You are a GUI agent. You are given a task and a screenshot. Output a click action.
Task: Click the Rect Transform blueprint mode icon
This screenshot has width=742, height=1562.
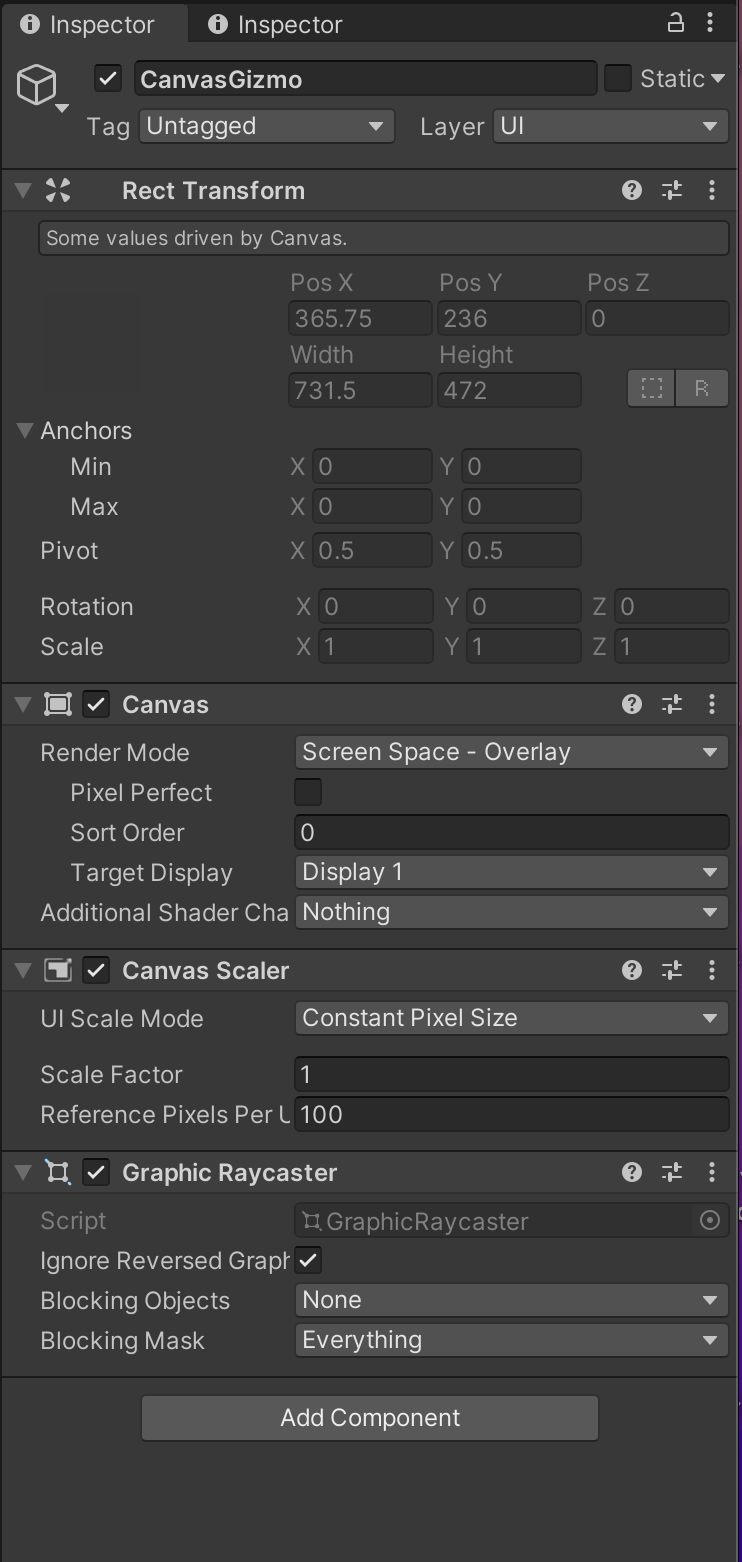click(652, 388)
